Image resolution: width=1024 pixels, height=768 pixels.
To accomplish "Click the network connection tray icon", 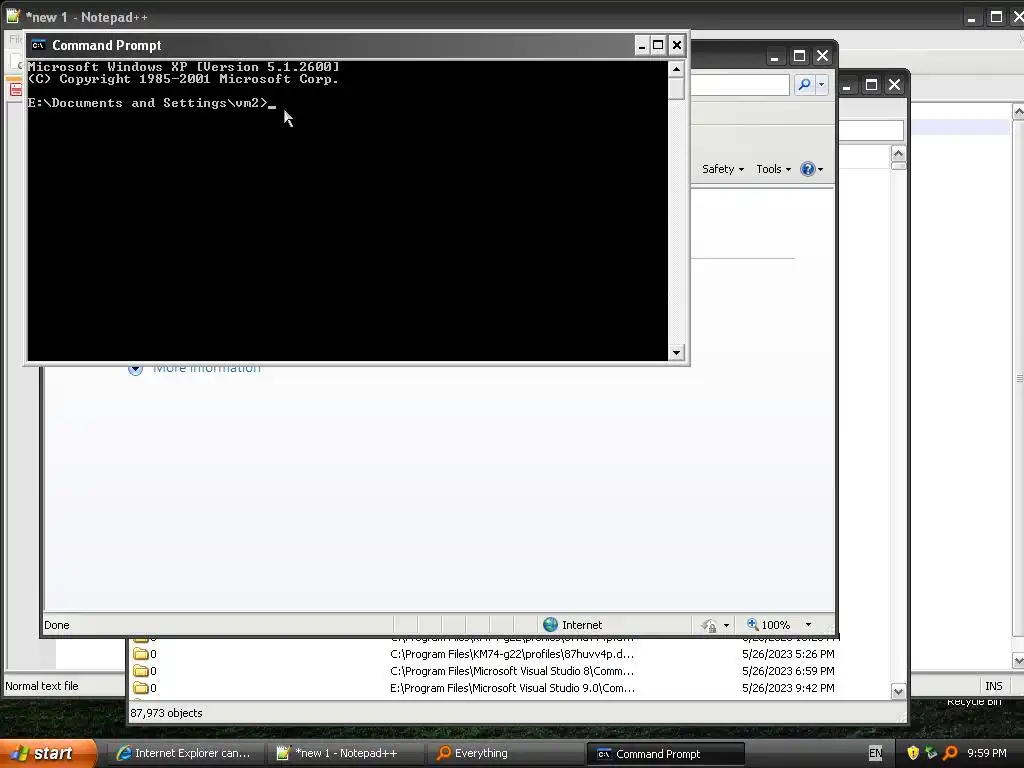I will tap(931, 754).
